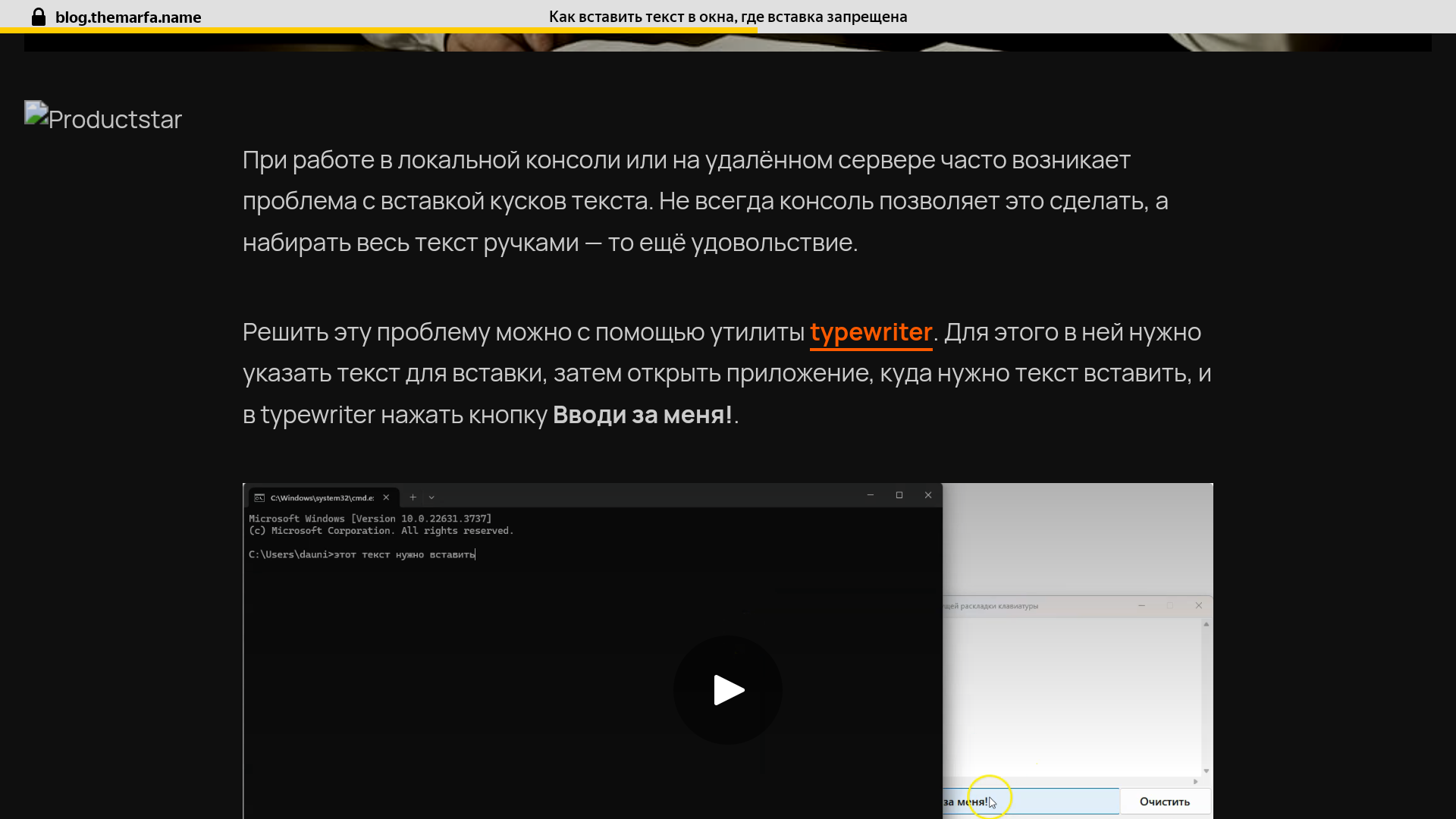Image resolution: width=1456 pixels, height=819 pixels.
Task: Maximize the terminal window
Action: (x=899, y=495)
